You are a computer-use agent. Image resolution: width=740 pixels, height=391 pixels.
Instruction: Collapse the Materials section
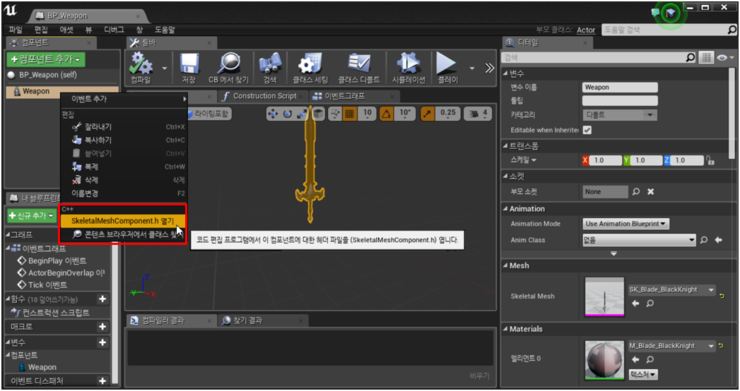[x=505, y=329]
